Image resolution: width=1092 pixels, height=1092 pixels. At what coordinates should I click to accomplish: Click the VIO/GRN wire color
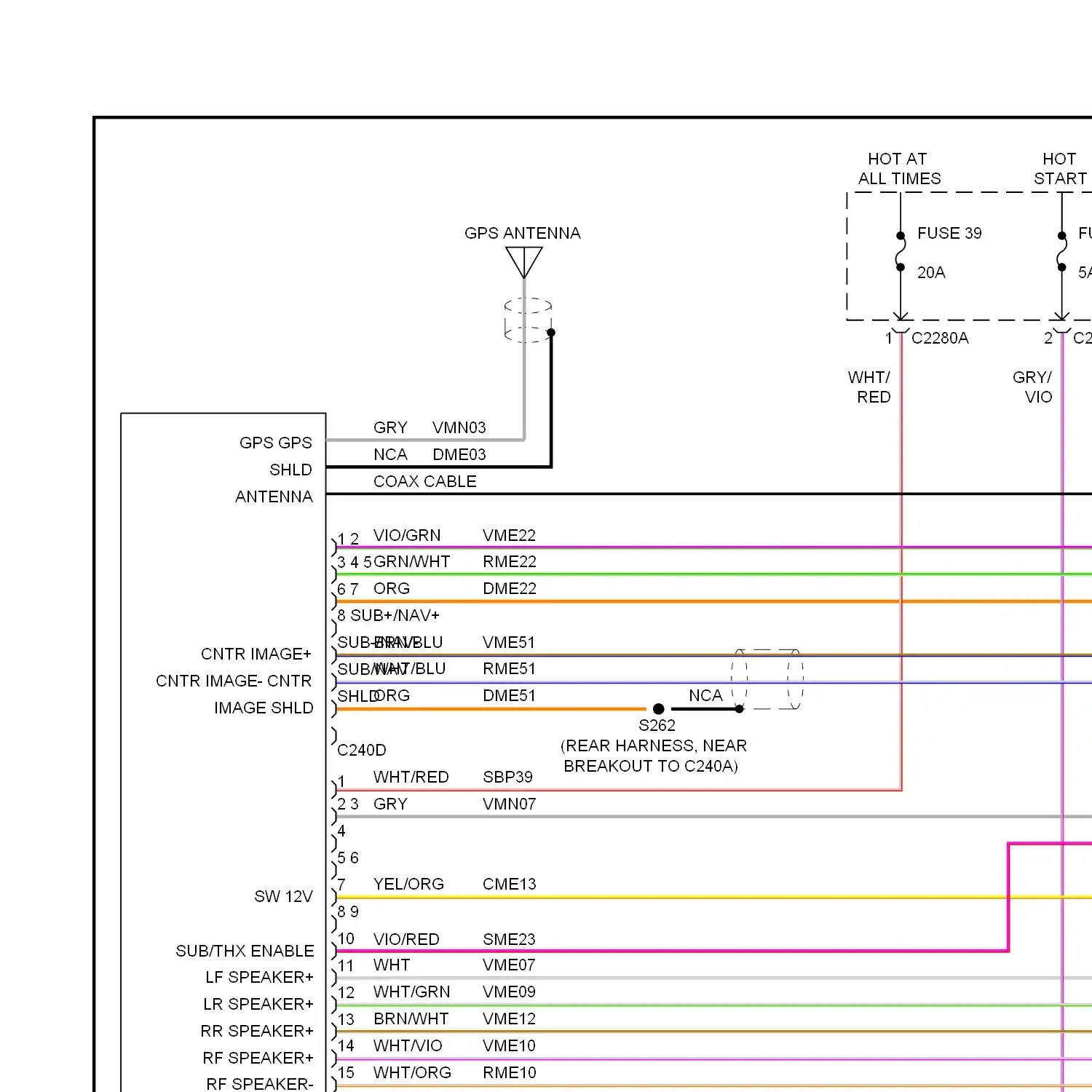(x=407, y=535)
